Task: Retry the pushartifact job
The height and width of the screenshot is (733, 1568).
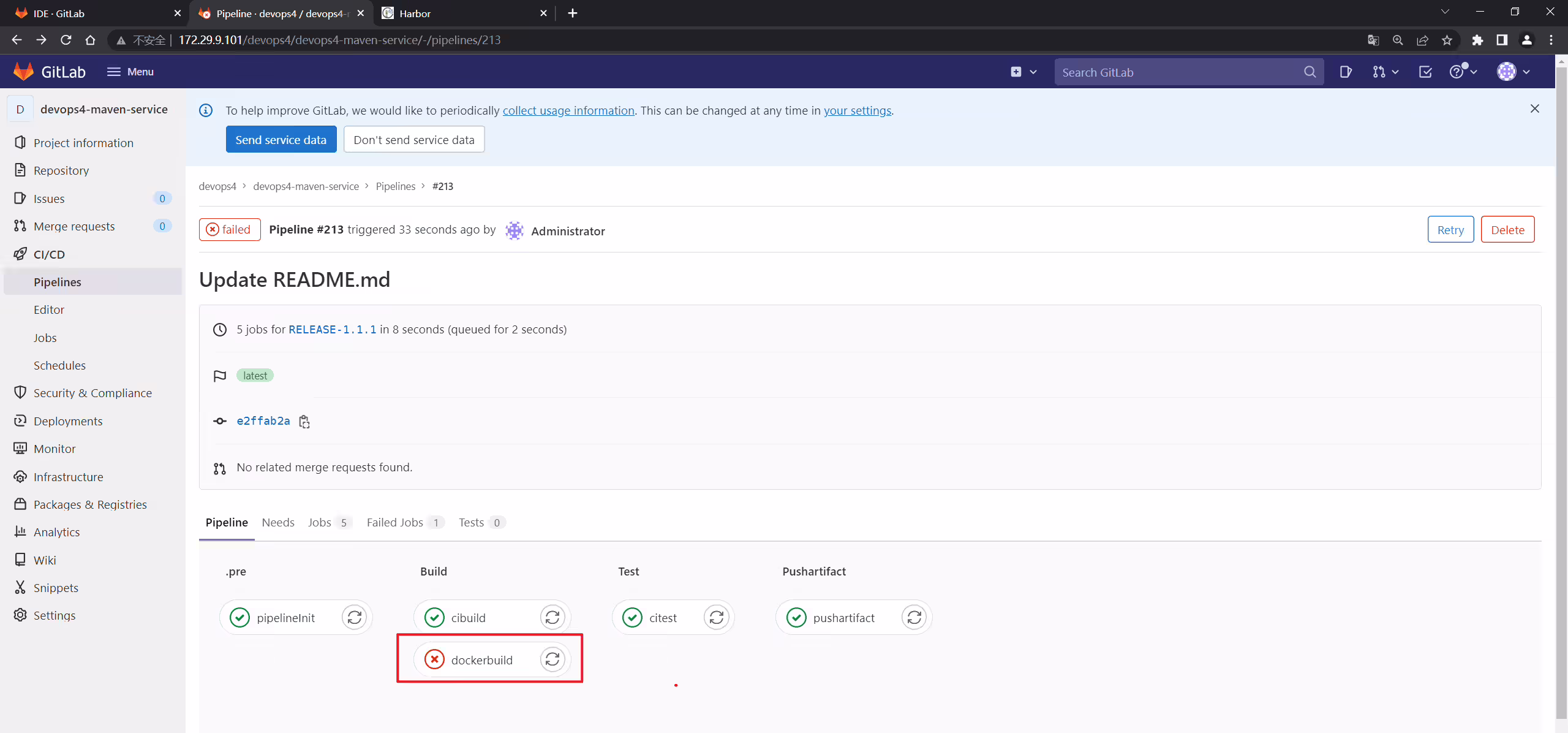Action: (x=914, y=617)
